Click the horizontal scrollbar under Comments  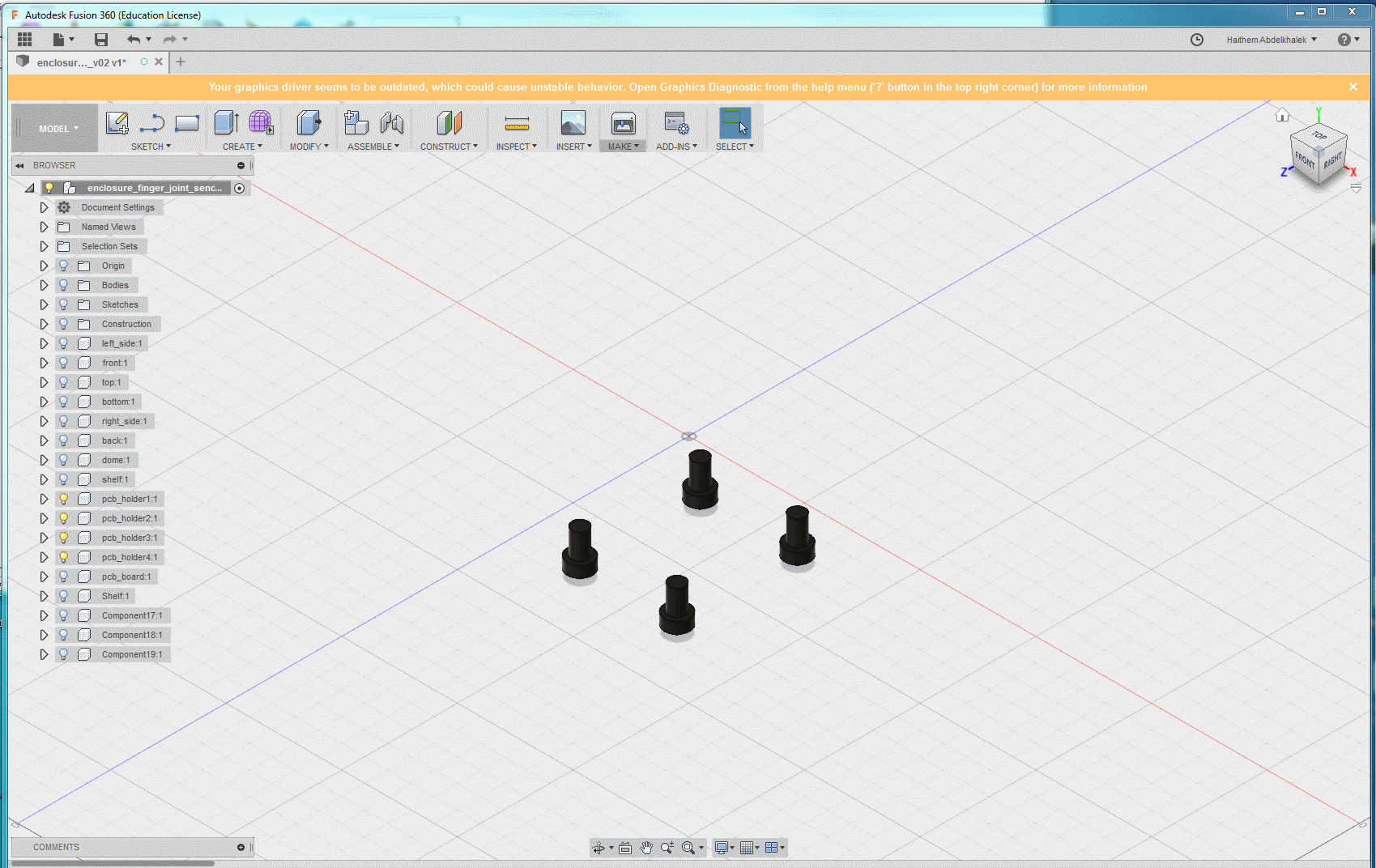(x=113, y=863)
